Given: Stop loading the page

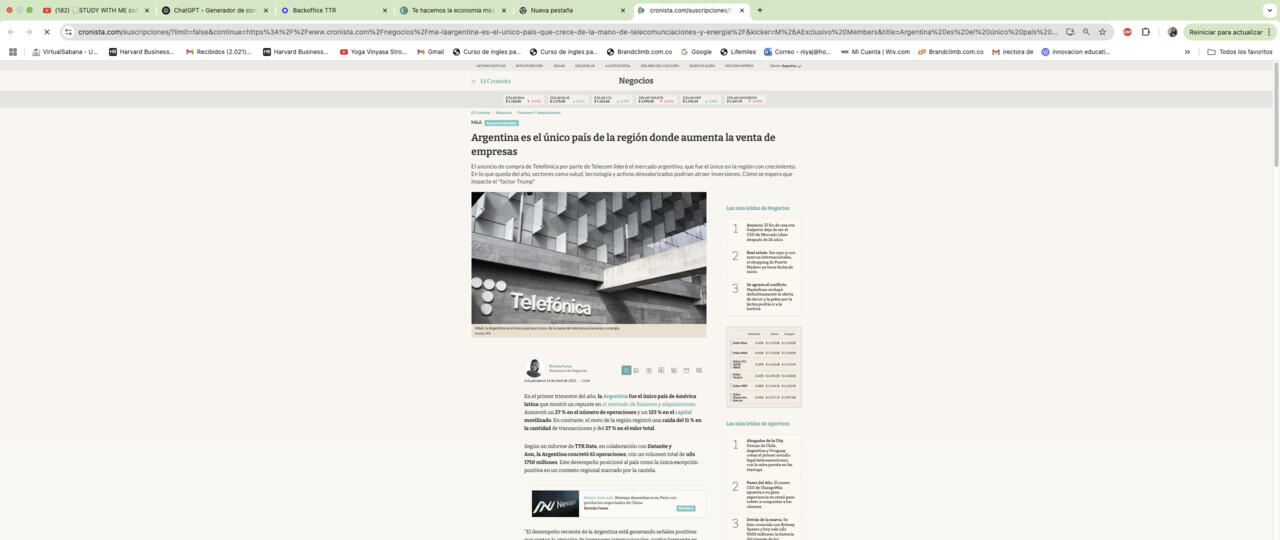Looking at the screenshot, I should click(46, 32).
